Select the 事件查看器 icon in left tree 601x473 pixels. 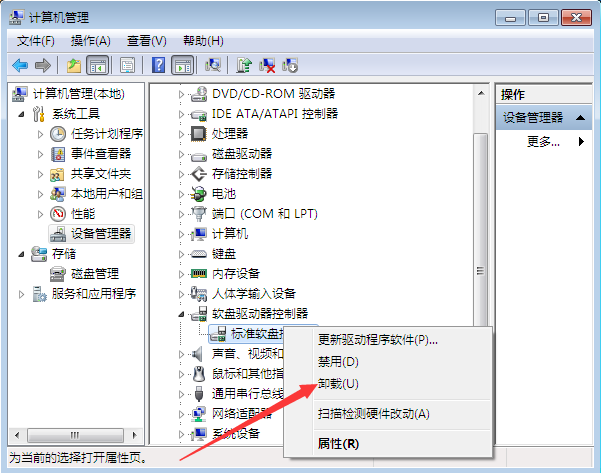click(x=58, y=154)
